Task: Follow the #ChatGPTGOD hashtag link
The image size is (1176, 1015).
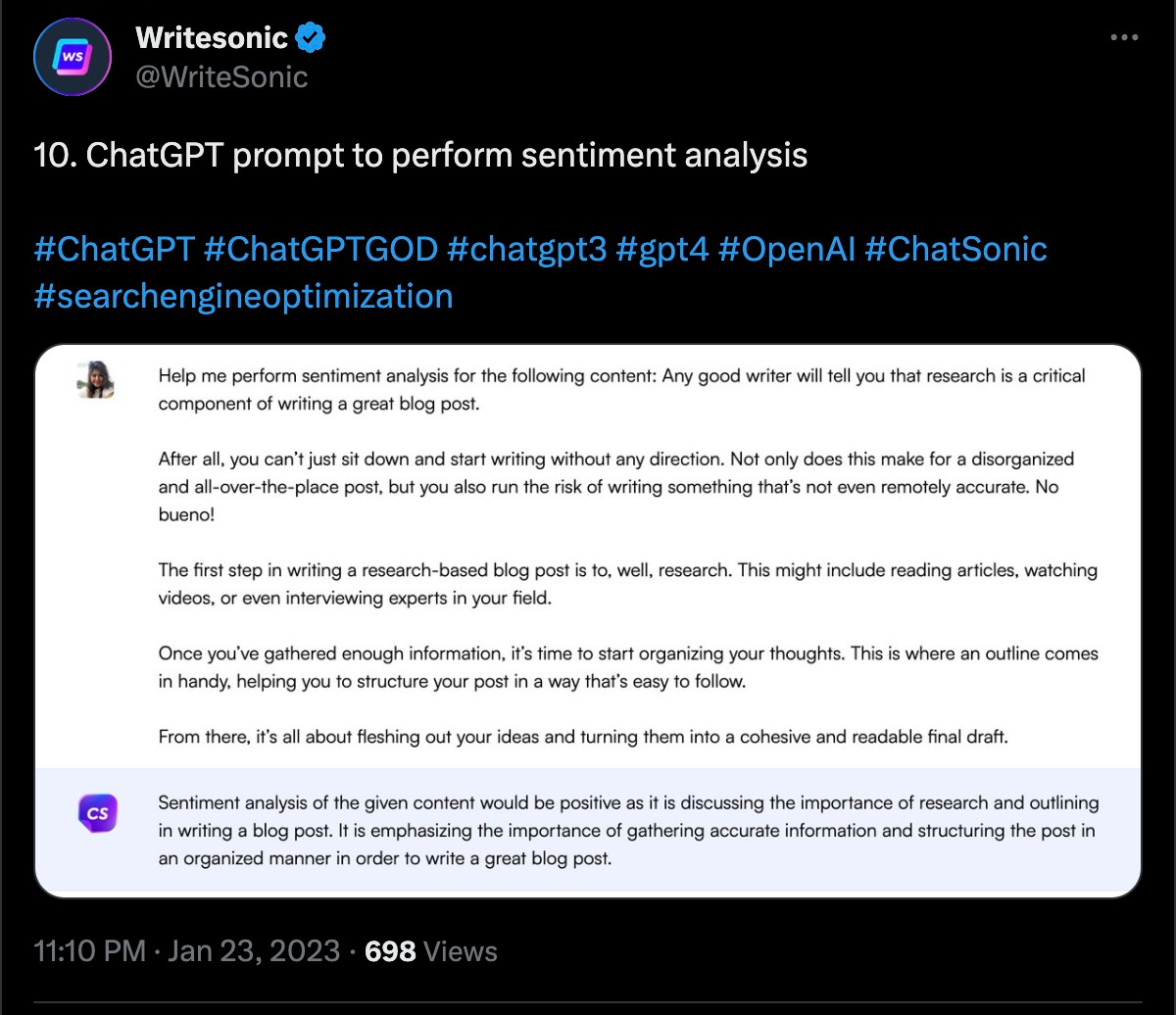Action: tap(320, 249)
